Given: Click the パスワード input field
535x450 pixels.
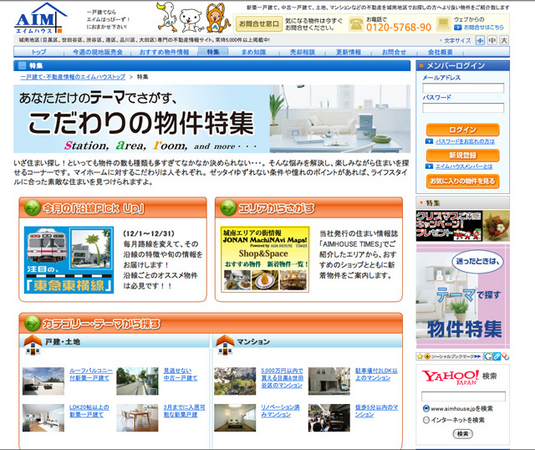Looking at the screenshot, I should (x=463, y=108).
